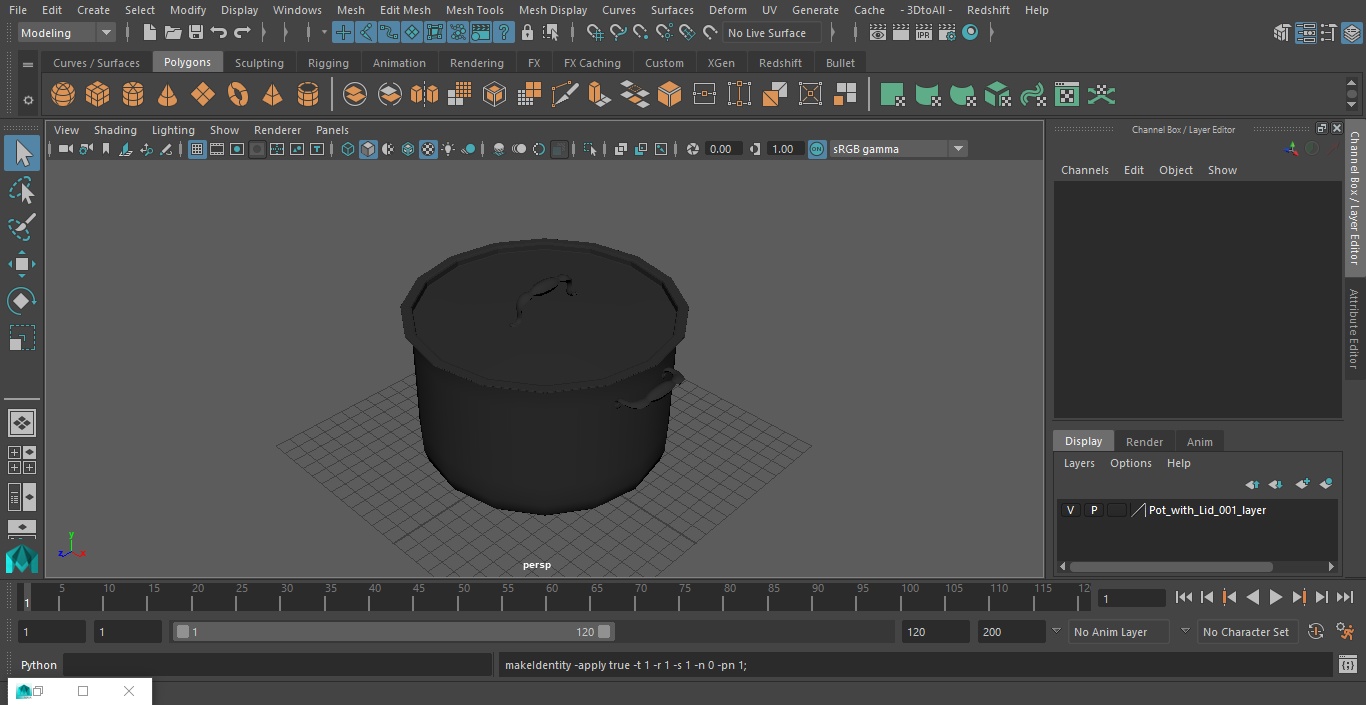Click the No Live Surface field

click(771, 33)
